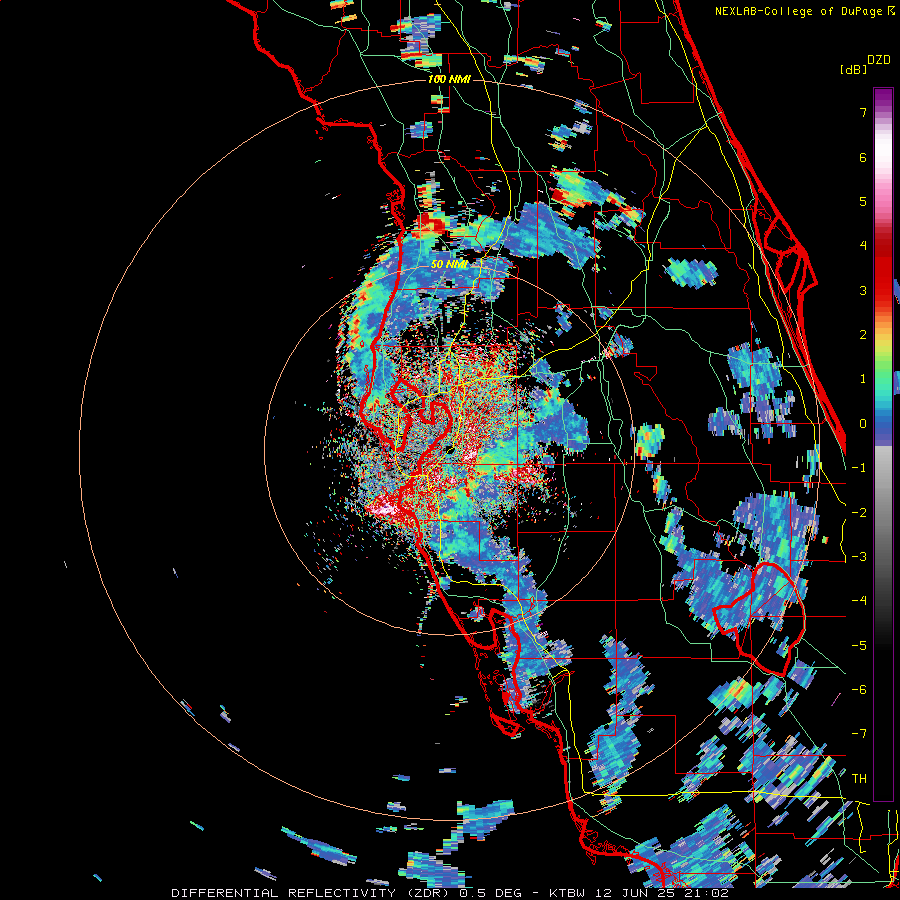Click the 7 value on the dB scale
This screenshot has height=900, width=900.
click(863, 112)
